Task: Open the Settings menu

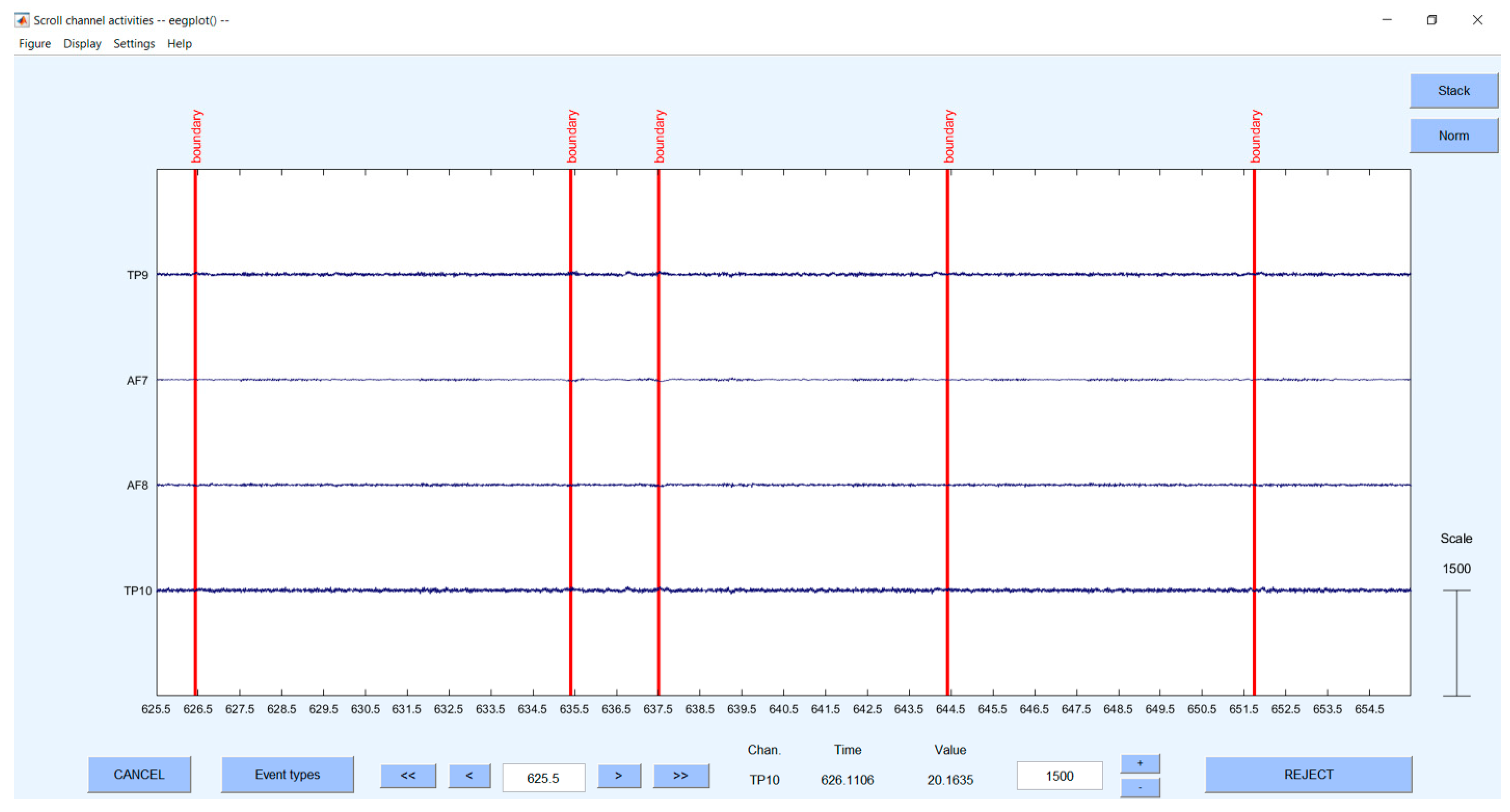Action: point(134,44)
